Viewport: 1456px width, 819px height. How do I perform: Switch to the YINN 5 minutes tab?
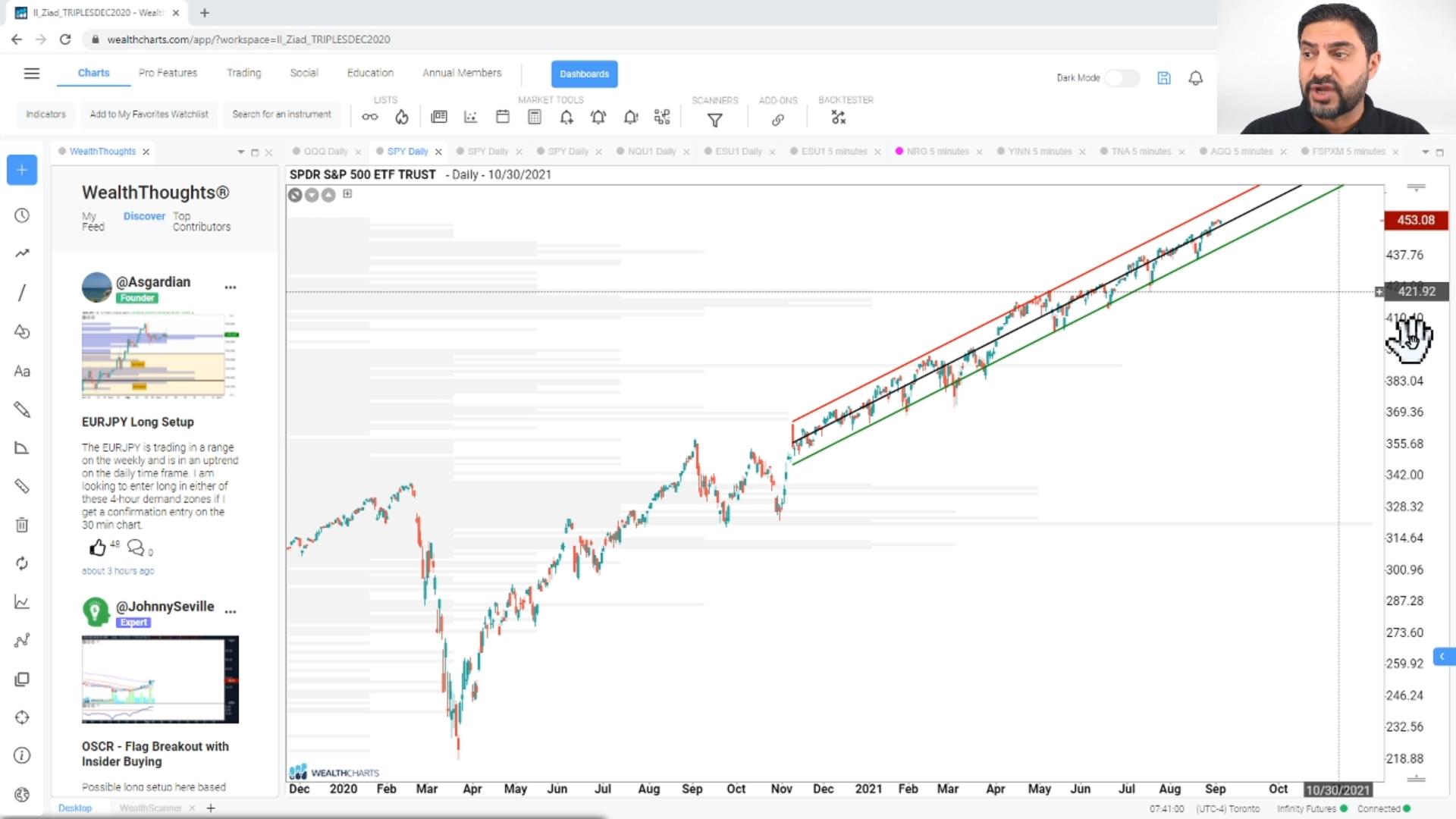(1040, 152)
